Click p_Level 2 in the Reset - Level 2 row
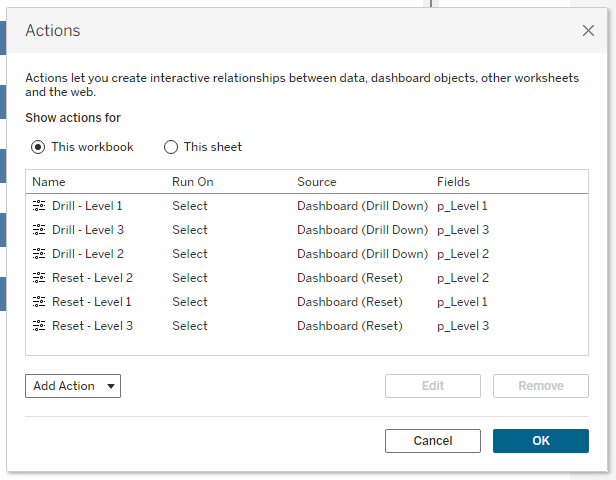 [x=463, y=278]
